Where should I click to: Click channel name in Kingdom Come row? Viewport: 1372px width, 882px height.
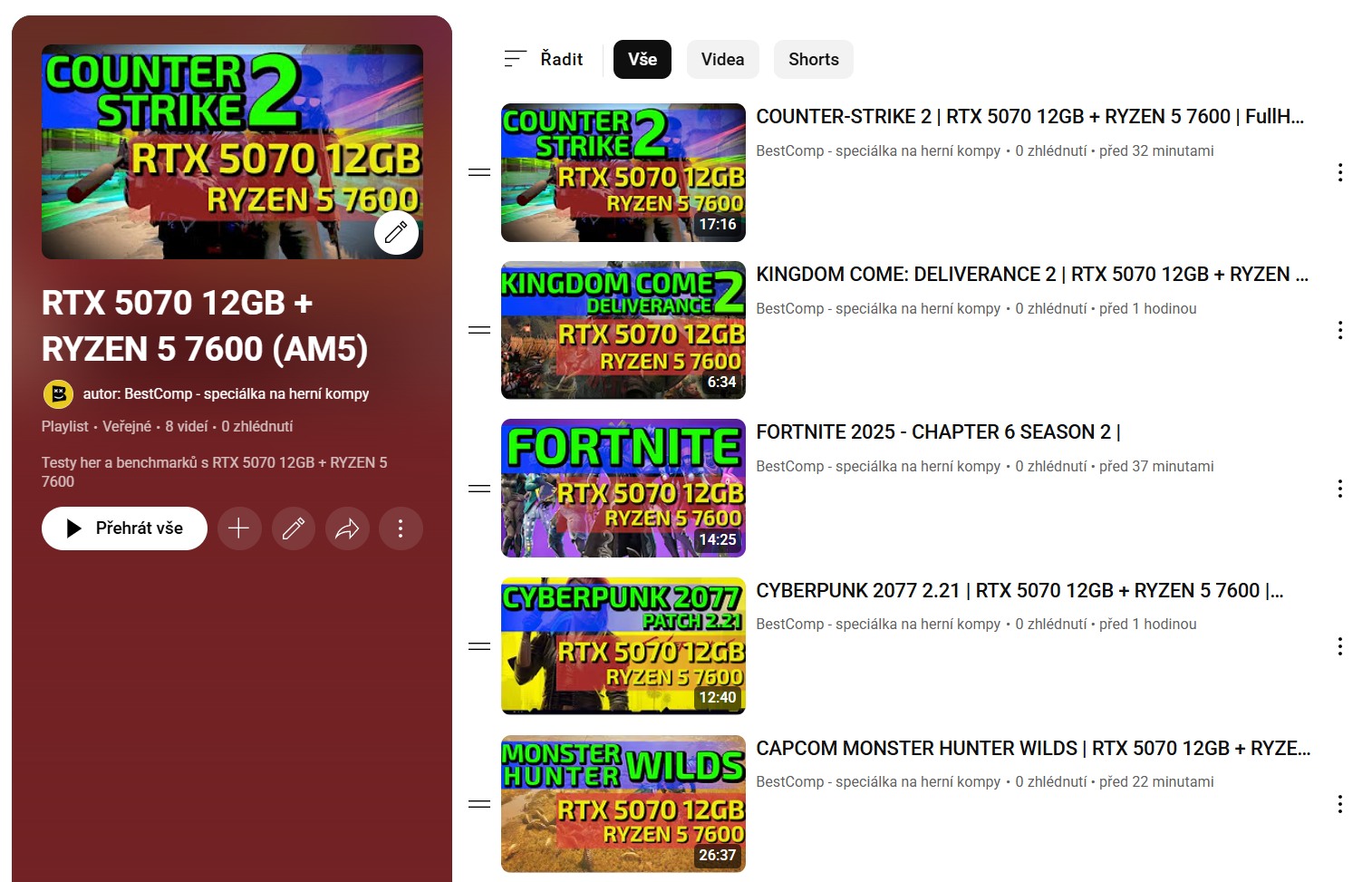[x=878, y=309]
